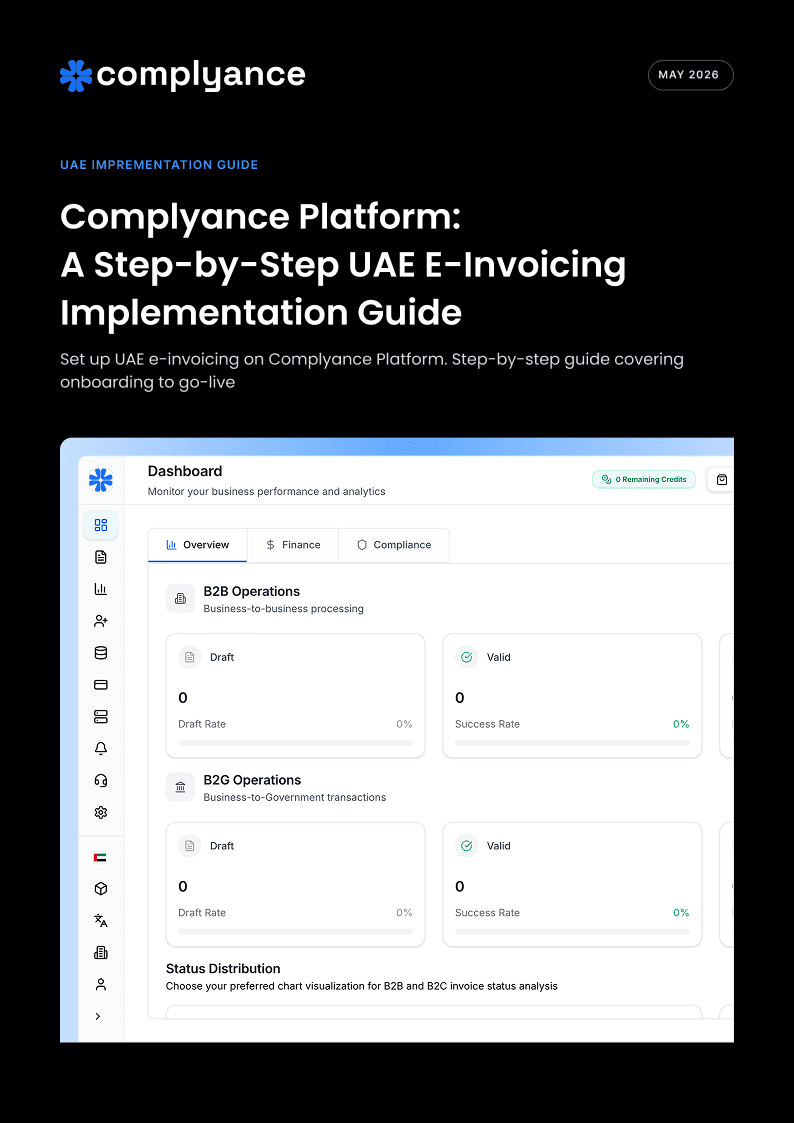Click the add user icon in sidebar

pyautogui.click(x=101, y=621)
